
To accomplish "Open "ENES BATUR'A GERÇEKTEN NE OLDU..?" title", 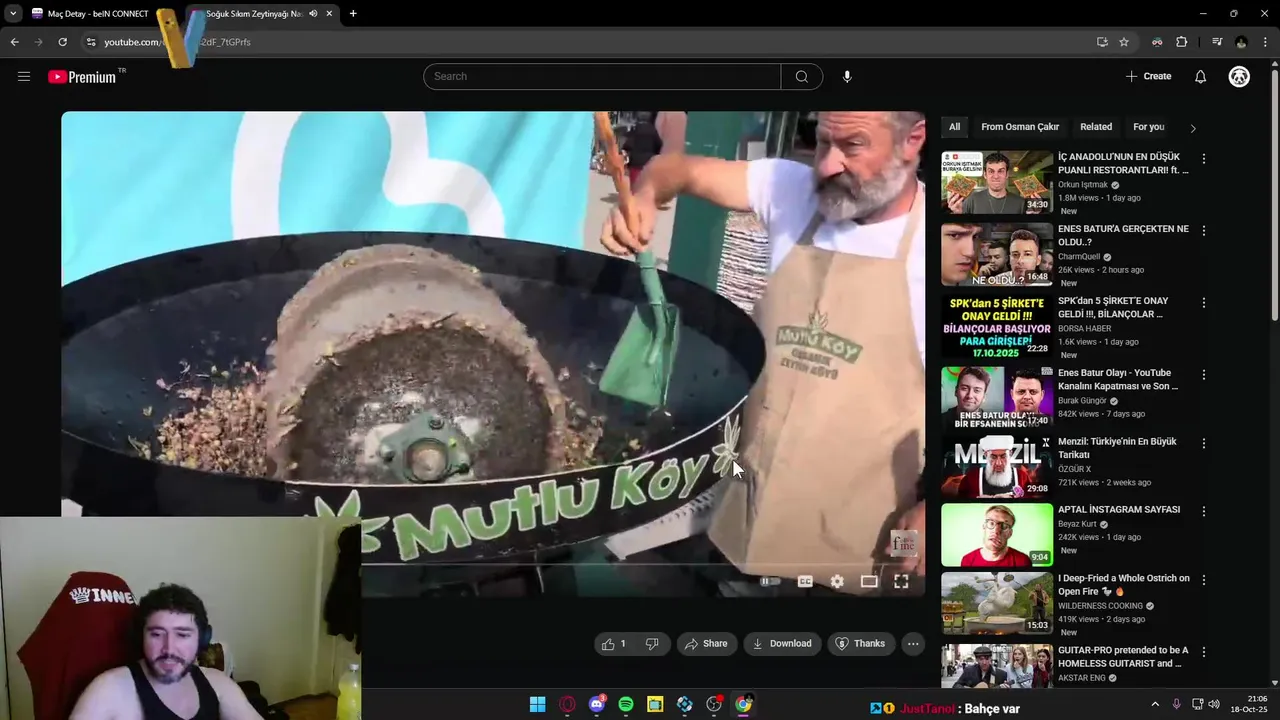I will pos(1123,235).
